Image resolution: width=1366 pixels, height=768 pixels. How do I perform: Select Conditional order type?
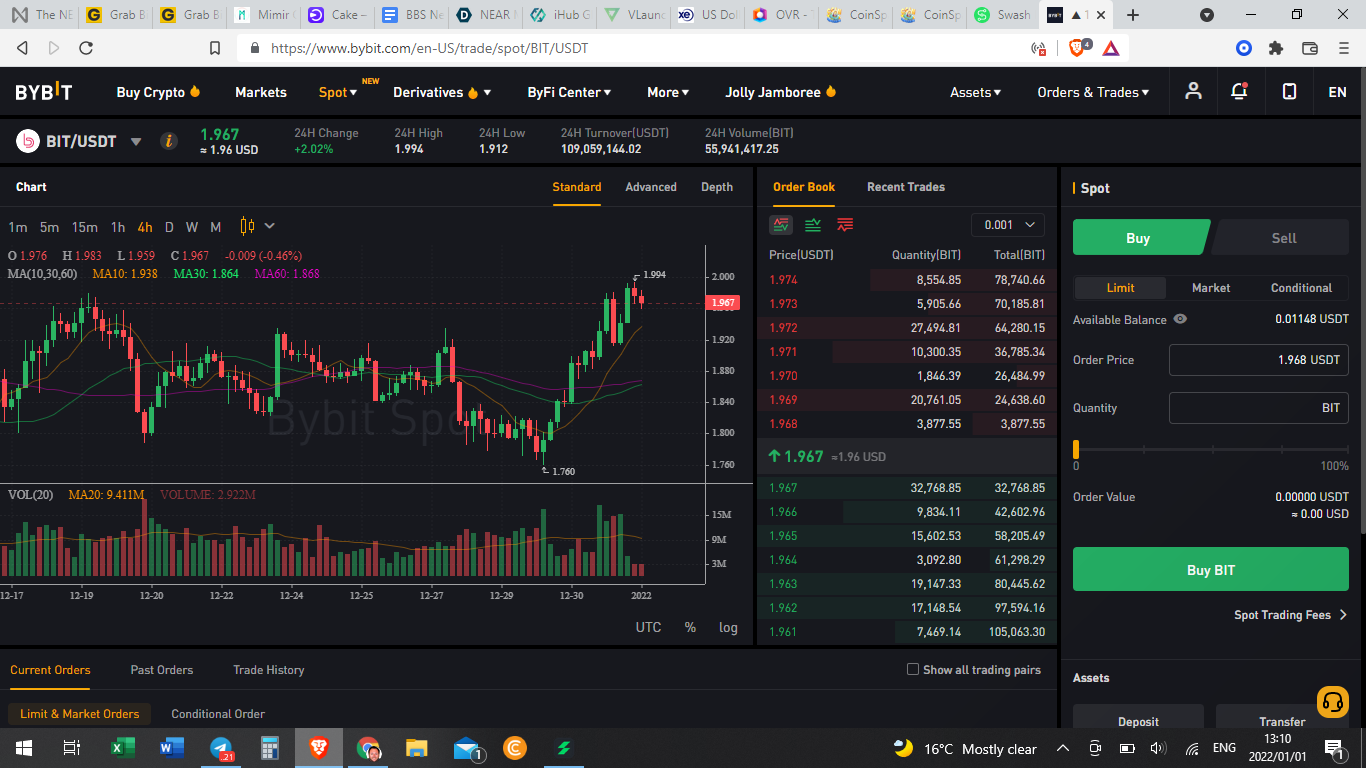(x=1301, y=288)
